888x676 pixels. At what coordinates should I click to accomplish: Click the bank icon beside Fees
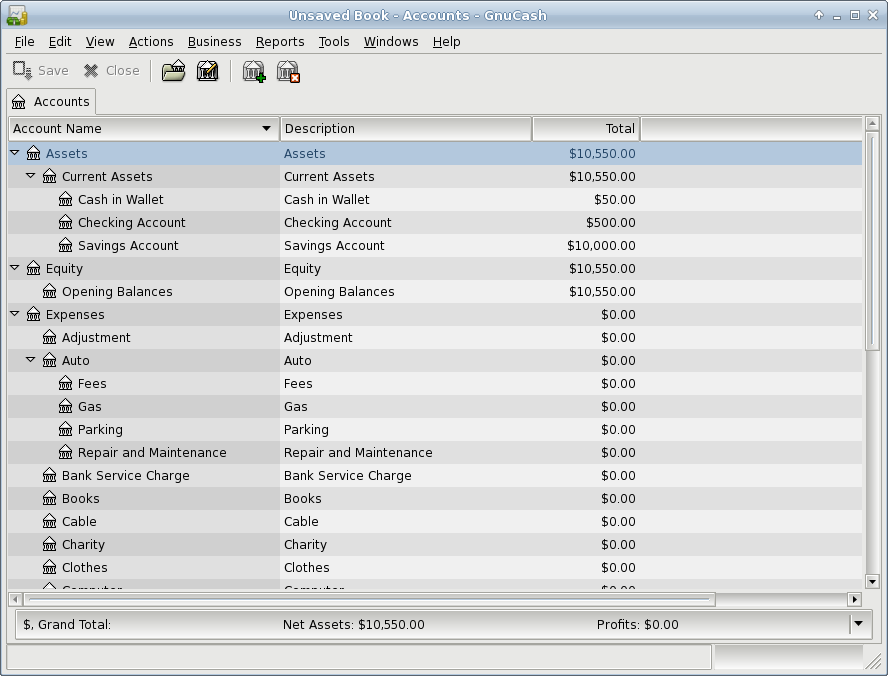point(65,383)
